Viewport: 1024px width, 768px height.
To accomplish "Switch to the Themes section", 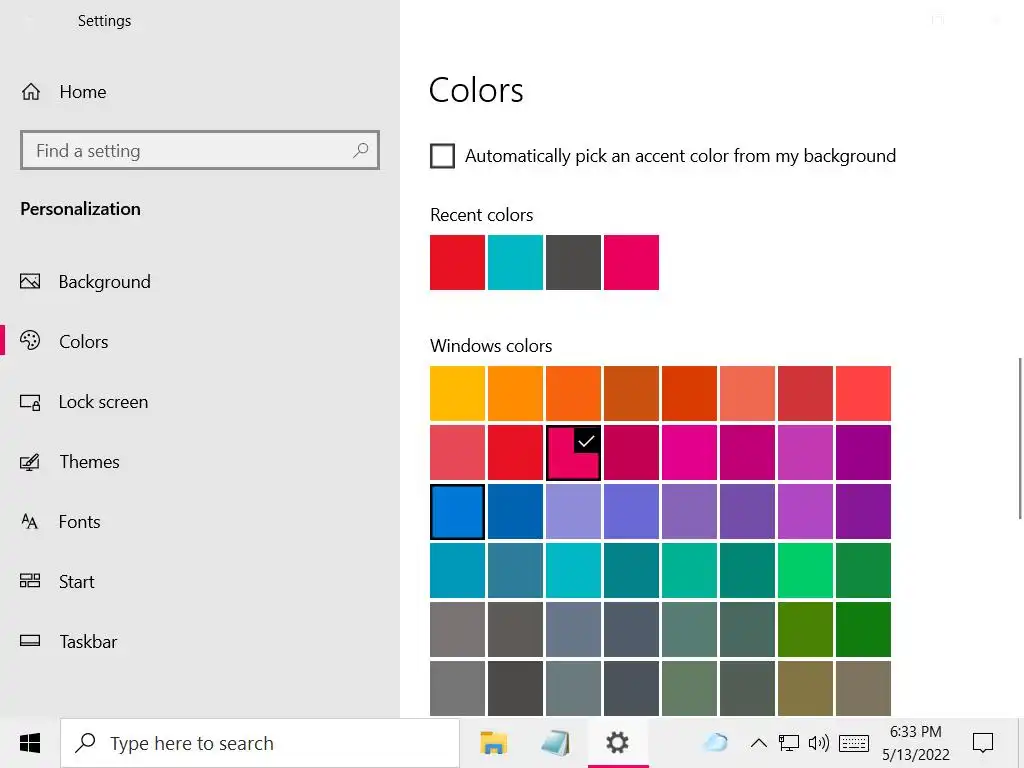I will (89, 462).
